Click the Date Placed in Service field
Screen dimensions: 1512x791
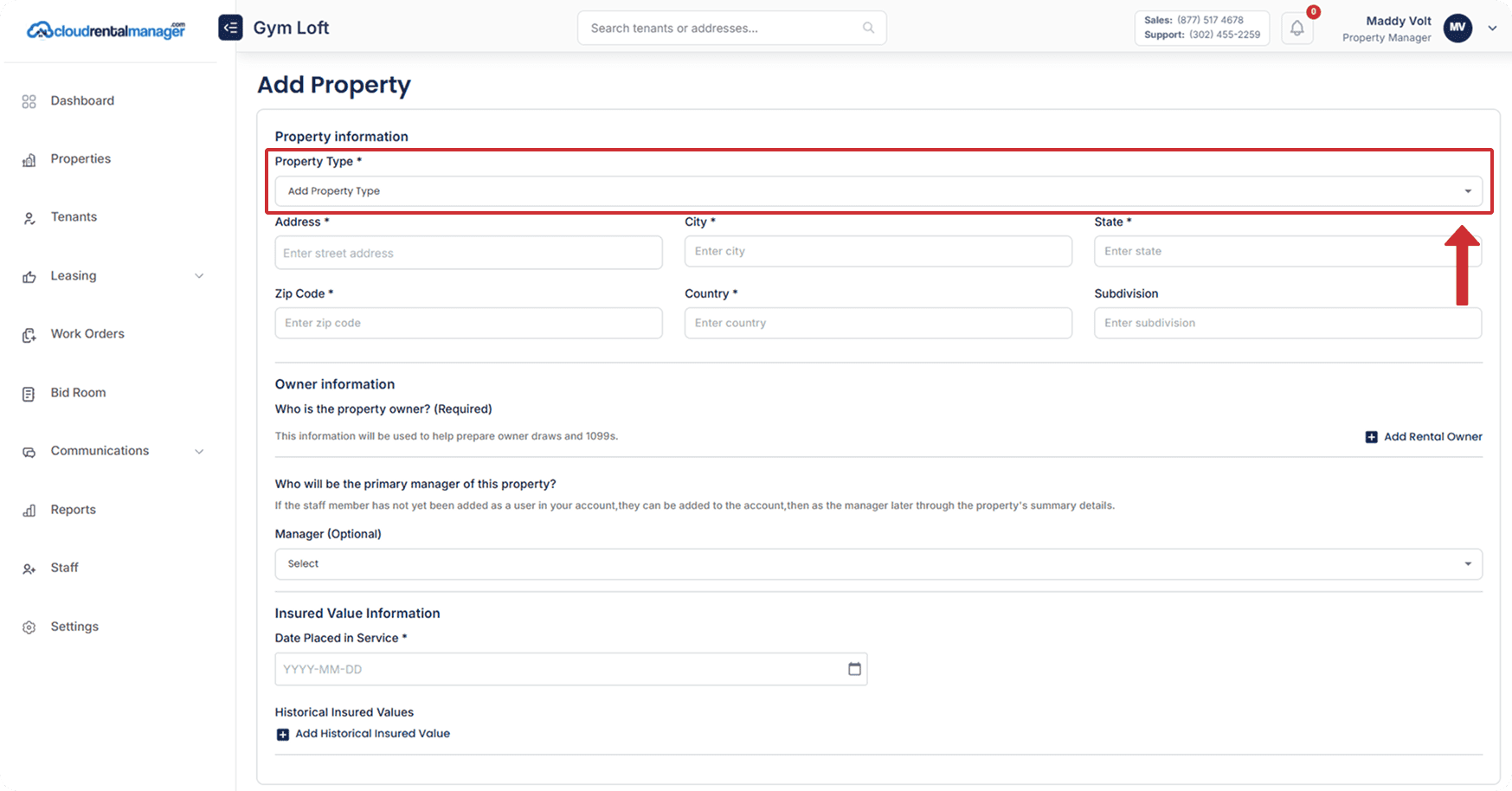[571, 669]
